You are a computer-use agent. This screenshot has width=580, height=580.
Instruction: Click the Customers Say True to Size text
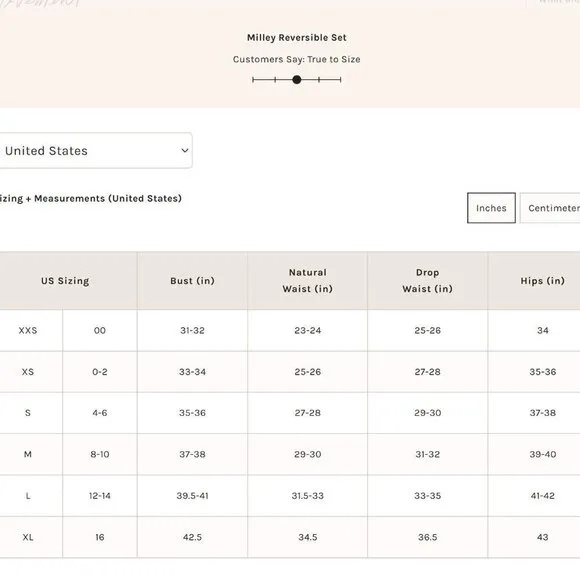pos(297,60)
